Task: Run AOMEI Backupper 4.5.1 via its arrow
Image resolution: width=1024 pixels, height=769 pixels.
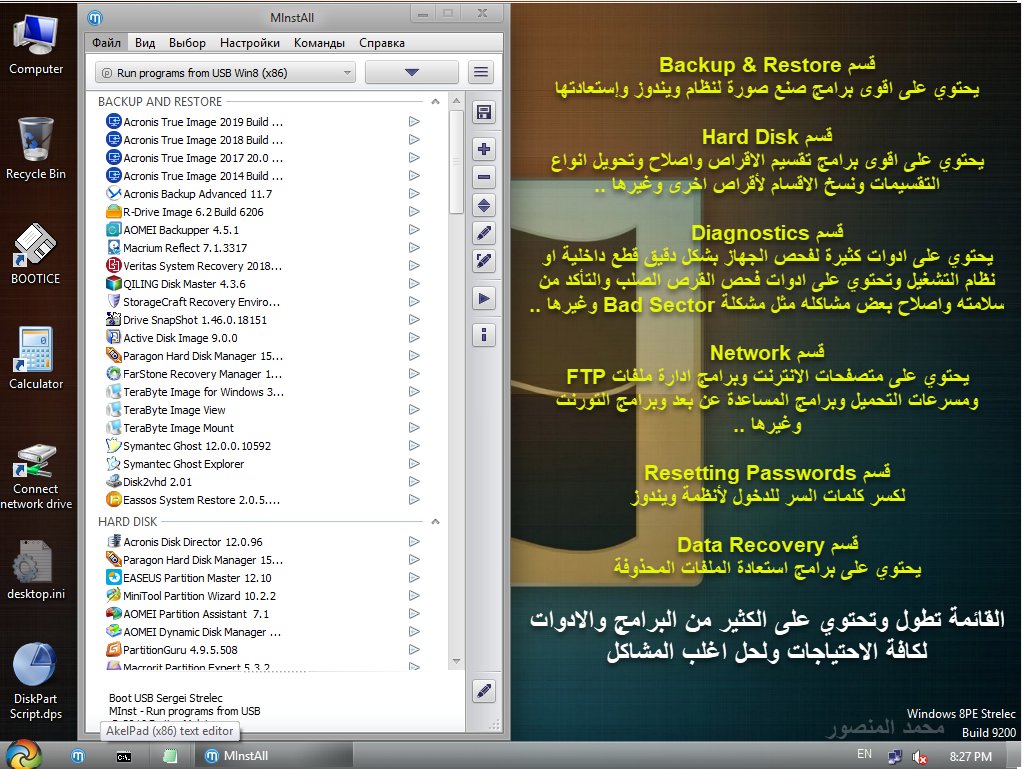Action: tap(414, 230)
